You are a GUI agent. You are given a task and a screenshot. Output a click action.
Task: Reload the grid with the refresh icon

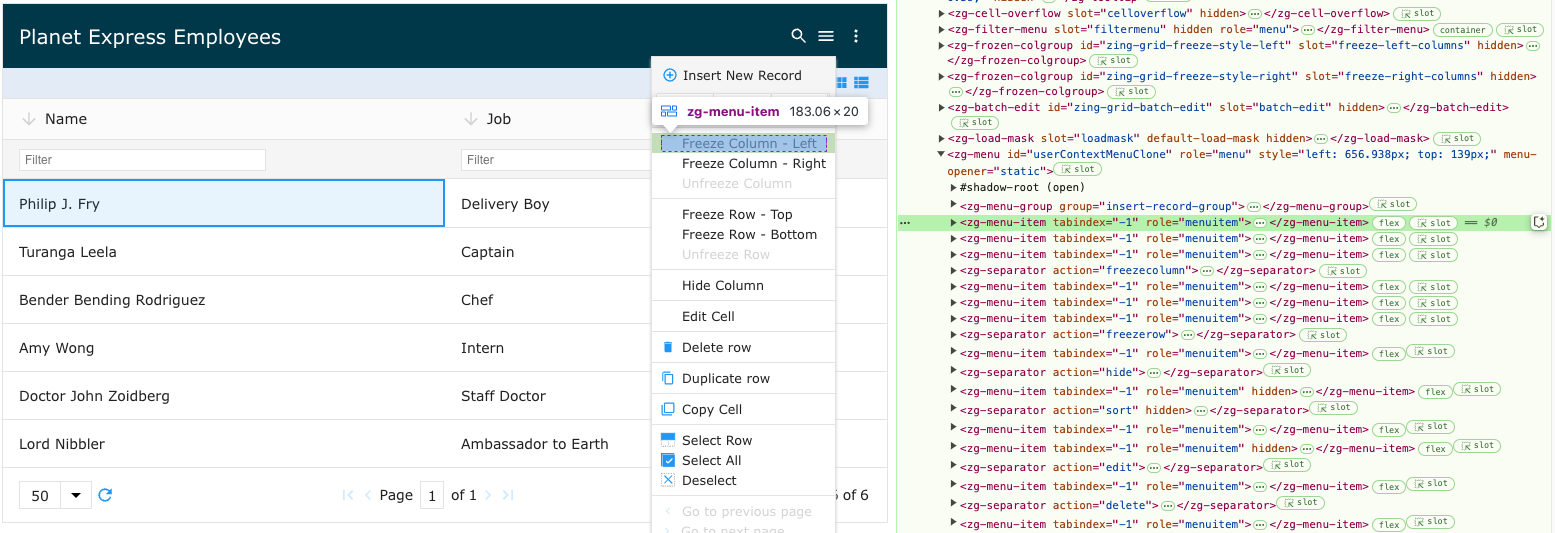click(105, 495)
